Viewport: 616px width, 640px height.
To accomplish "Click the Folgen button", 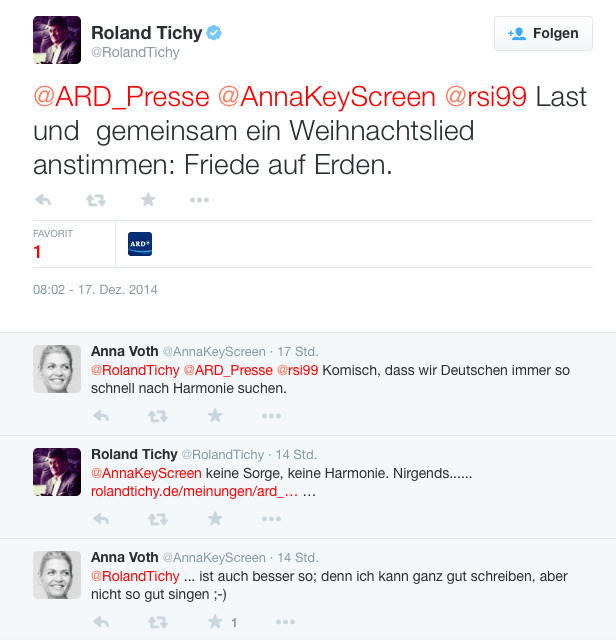I will (543, 33).
